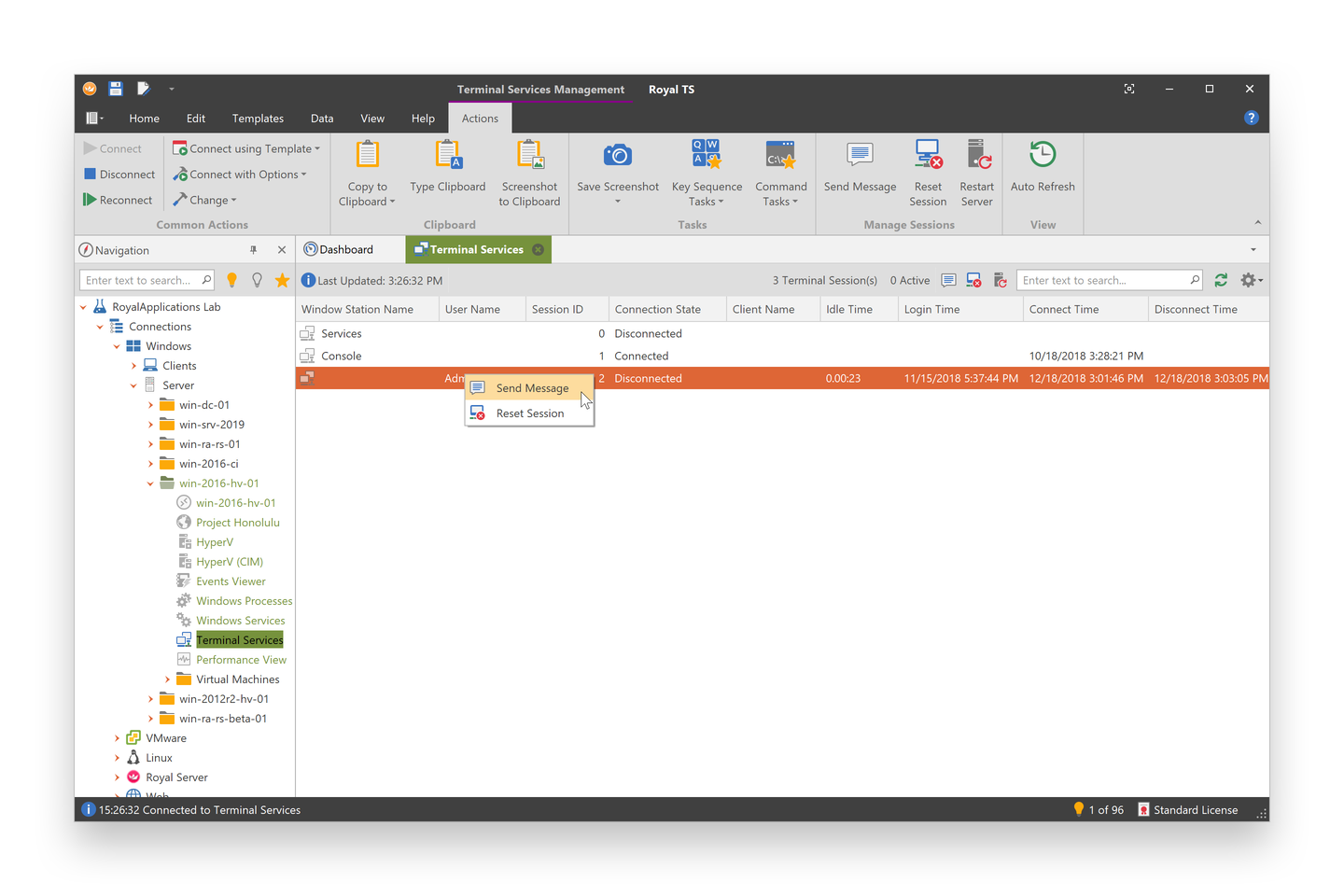Select the Screenshot to Clipboard tool
The image size is (1344, 896).
click(529, 174)
